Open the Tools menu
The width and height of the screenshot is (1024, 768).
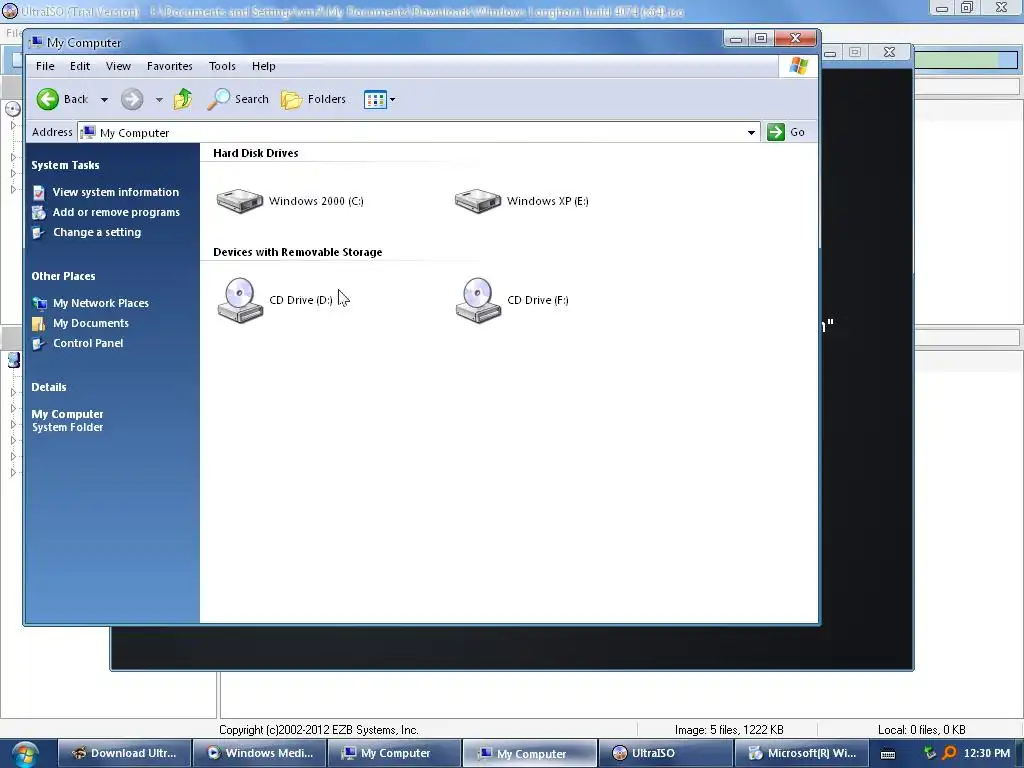[x=222, y=66]
